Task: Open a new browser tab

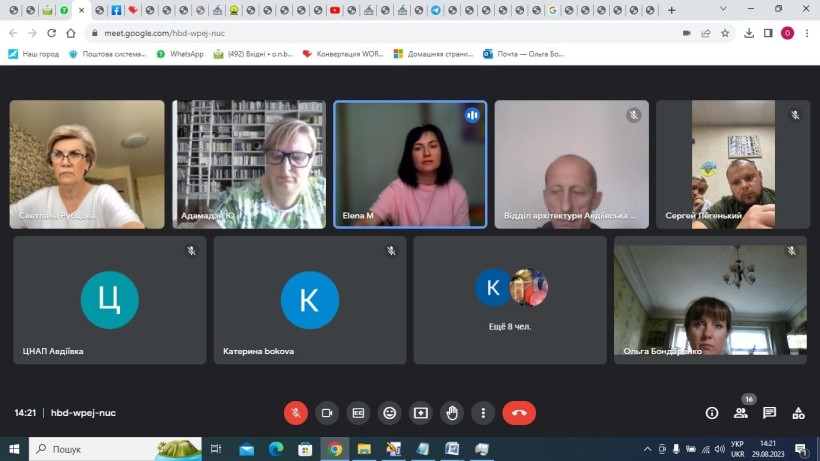Action: click(671, 10)
